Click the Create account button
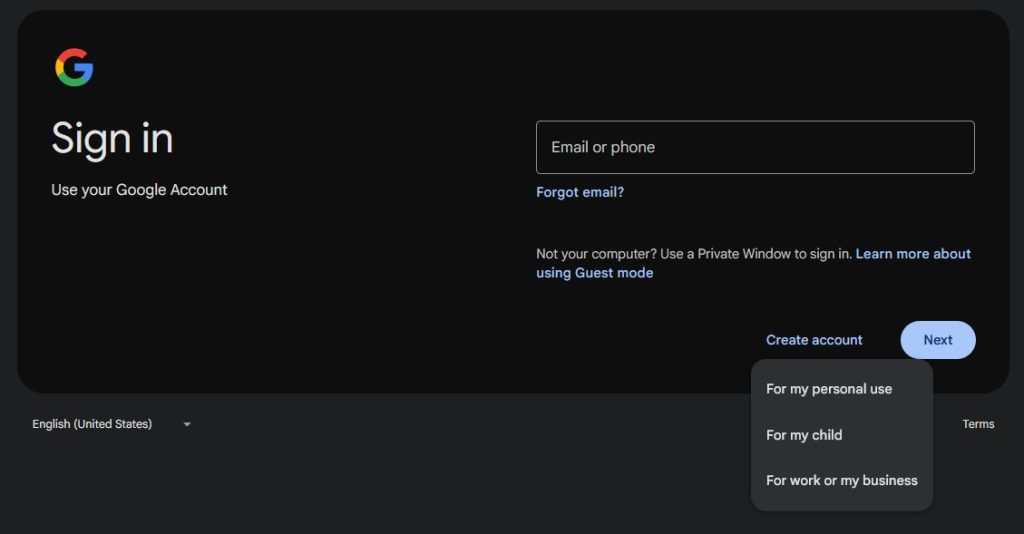Image resolution: width=1024 pixels, height=534 pixels. pos(814,340)
